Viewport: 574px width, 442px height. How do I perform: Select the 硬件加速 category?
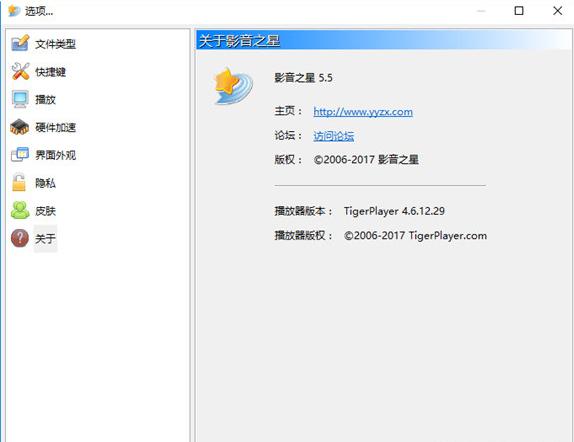click(55, 127)
